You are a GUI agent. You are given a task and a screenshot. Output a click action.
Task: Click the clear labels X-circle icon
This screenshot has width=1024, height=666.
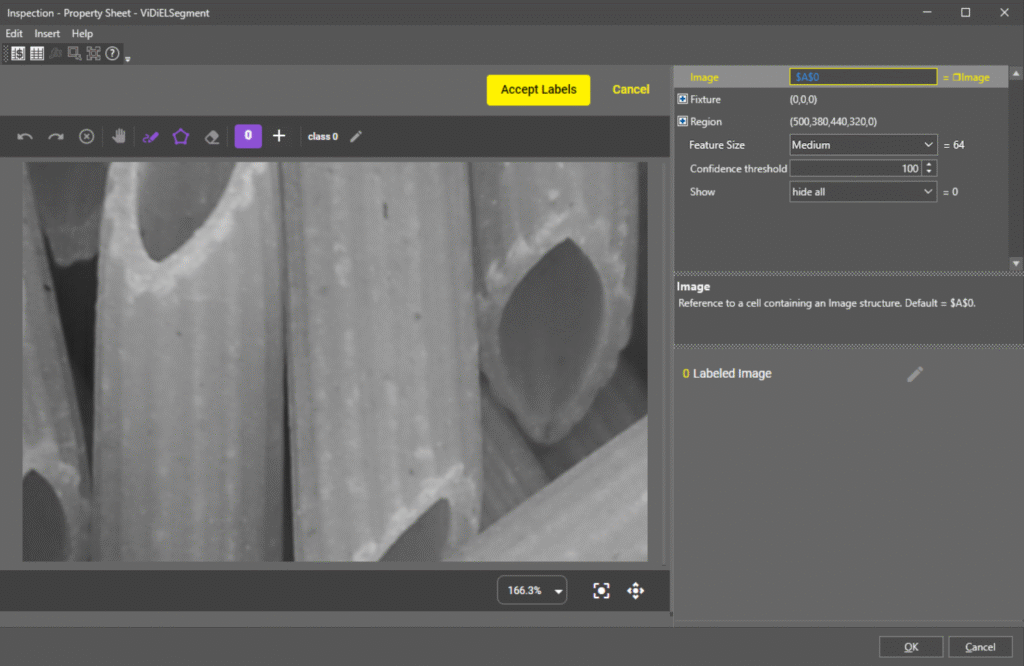click(x=87, y=137)
